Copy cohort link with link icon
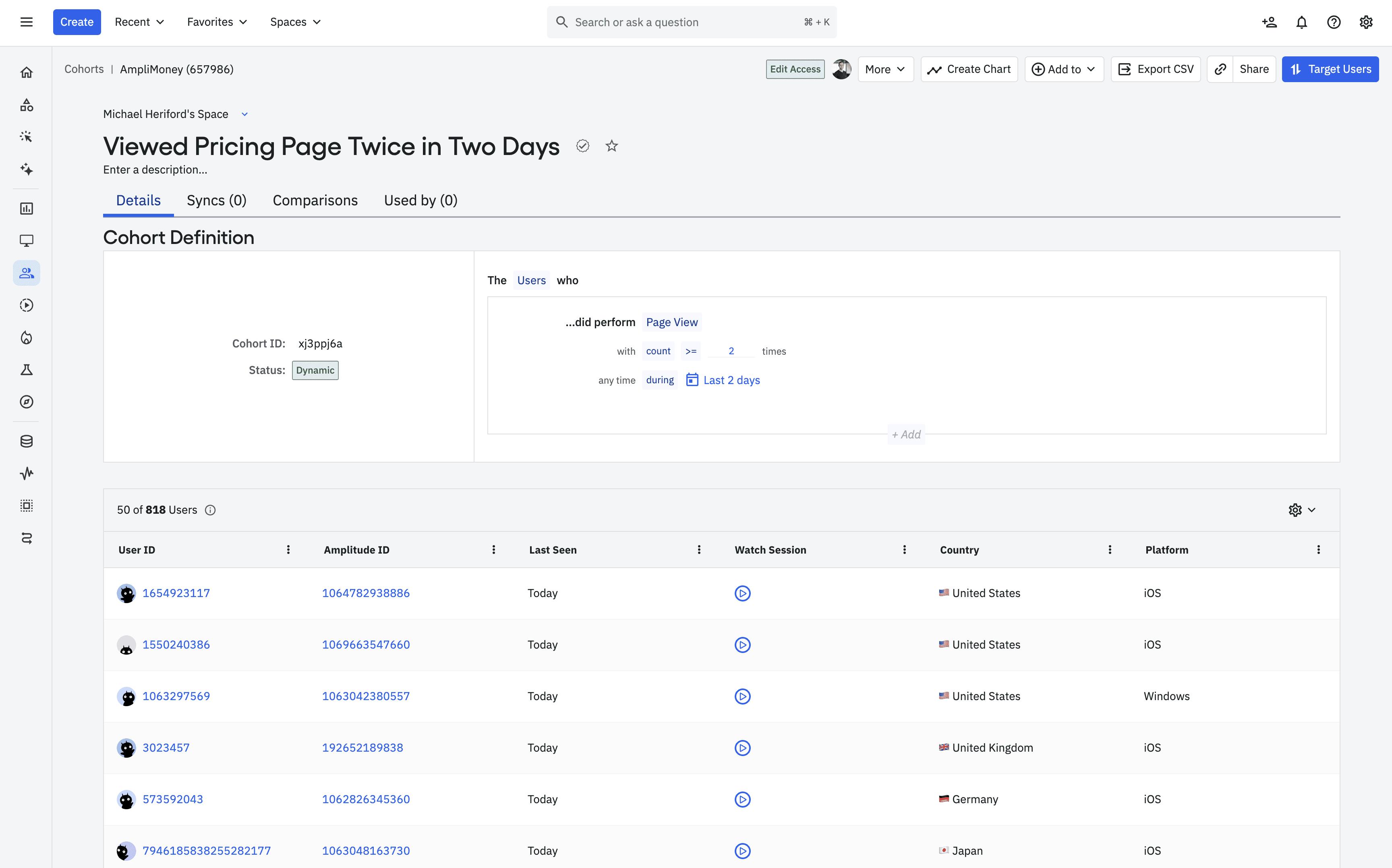Image resolution: width=1392 pixels, height=868 pixels. [1220, 70]
